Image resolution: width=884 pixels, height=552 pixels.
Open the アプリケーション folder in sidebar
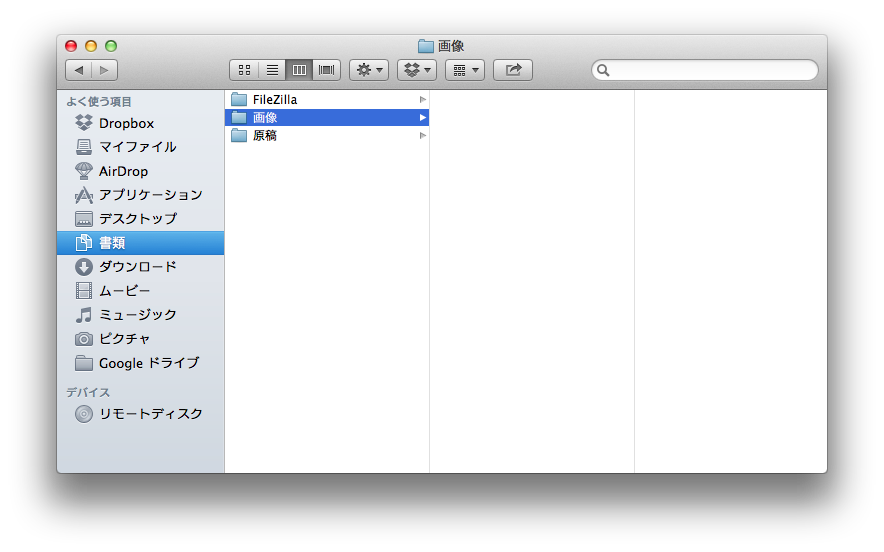149,195
